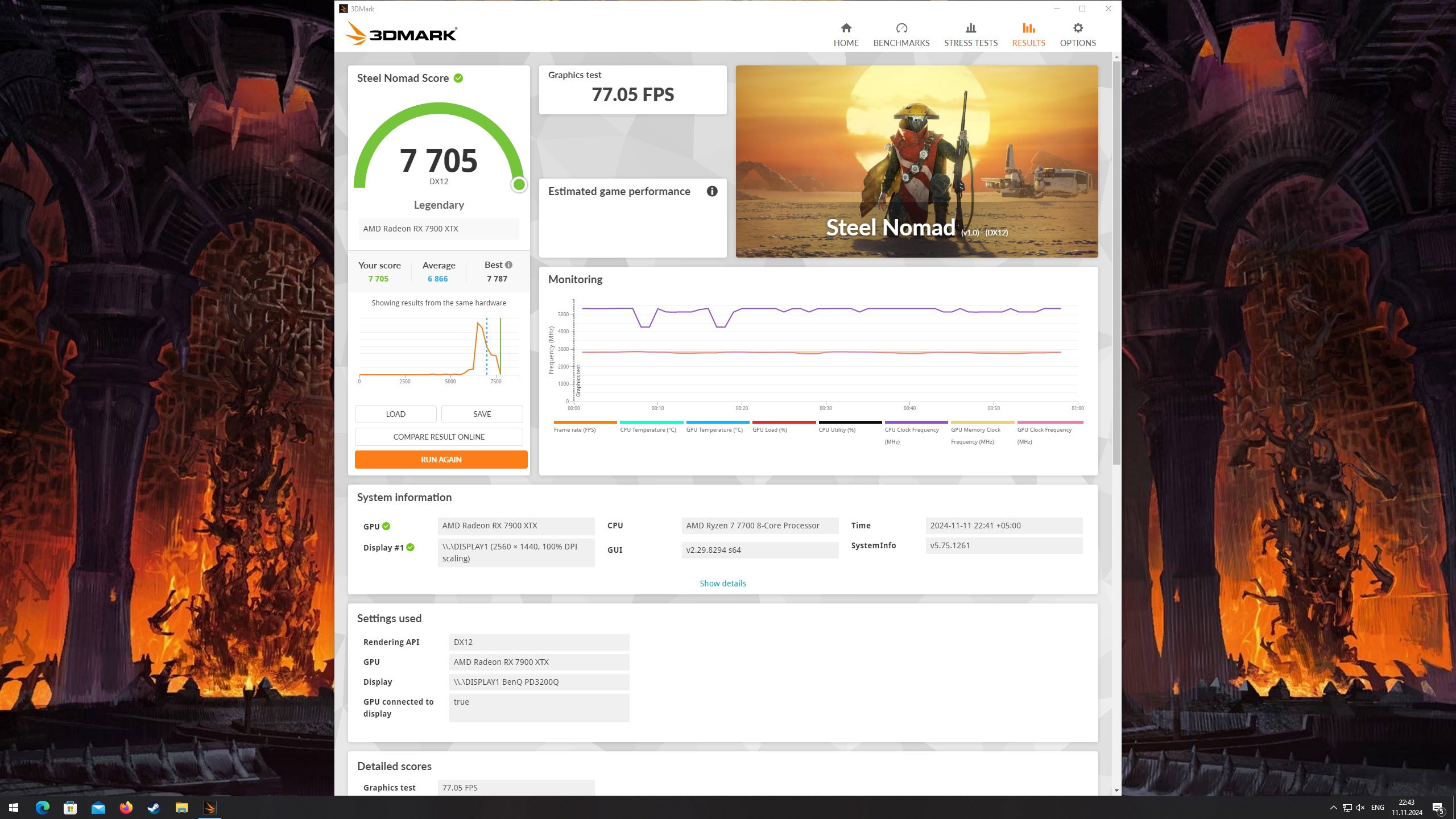
Task: Toggle the Frame rate (FPS) legend series
Action: click(x=574, y=430)
